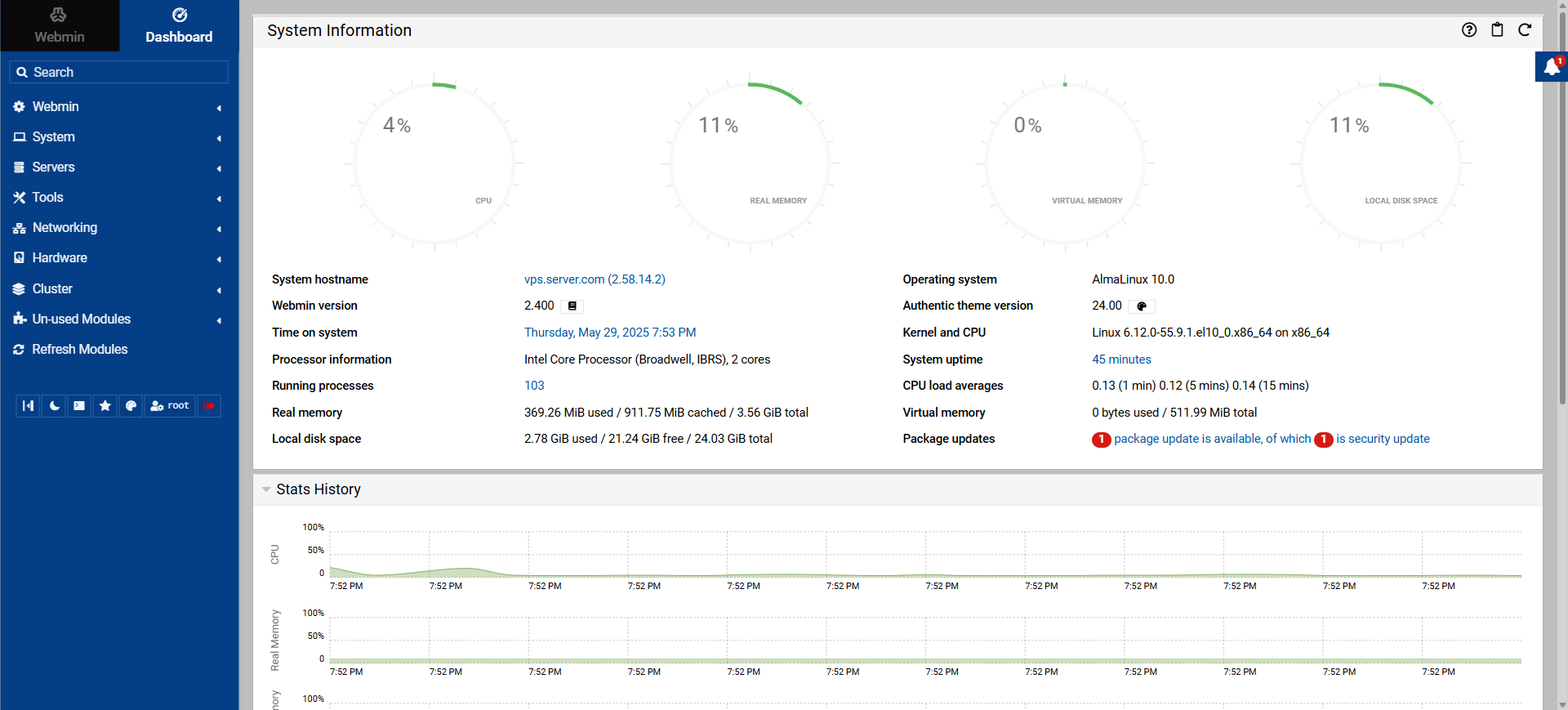Switch to the Webmin tab

(60, 25)
